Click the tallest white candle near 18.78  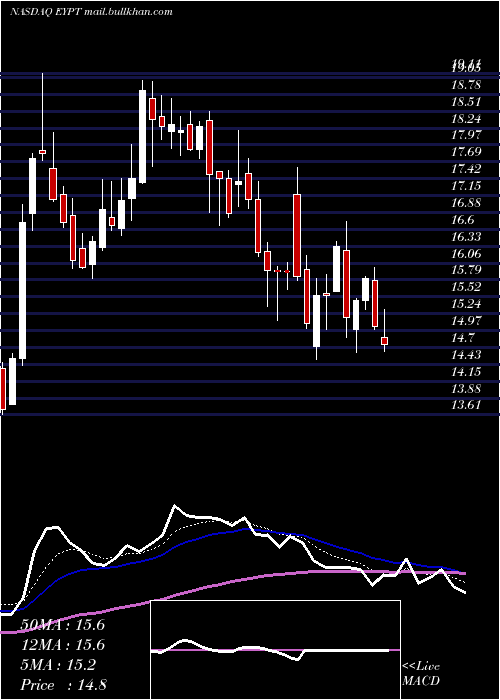pyautogui.click(x=142, y=137)
